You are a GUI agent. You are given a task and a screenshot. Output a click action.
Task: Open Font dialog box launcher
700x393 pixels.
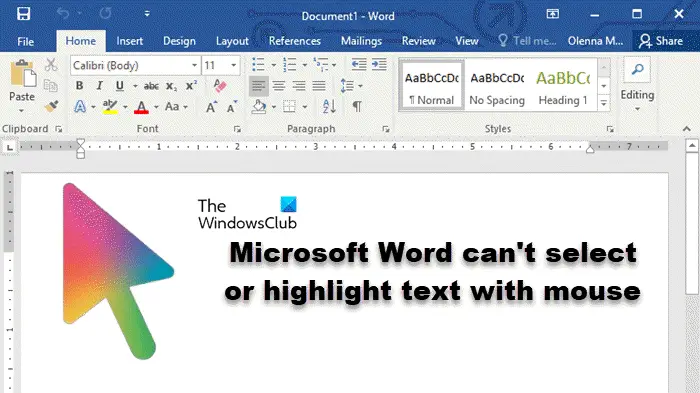(x=238, y=130)
